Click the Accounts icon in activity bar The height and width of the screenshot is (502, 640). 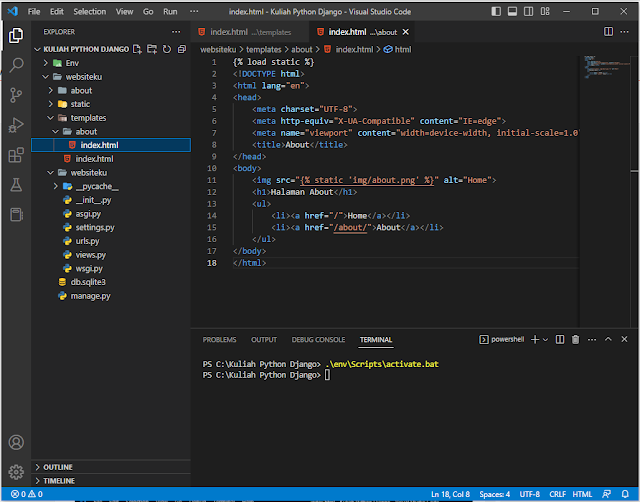tap(16, 442)
